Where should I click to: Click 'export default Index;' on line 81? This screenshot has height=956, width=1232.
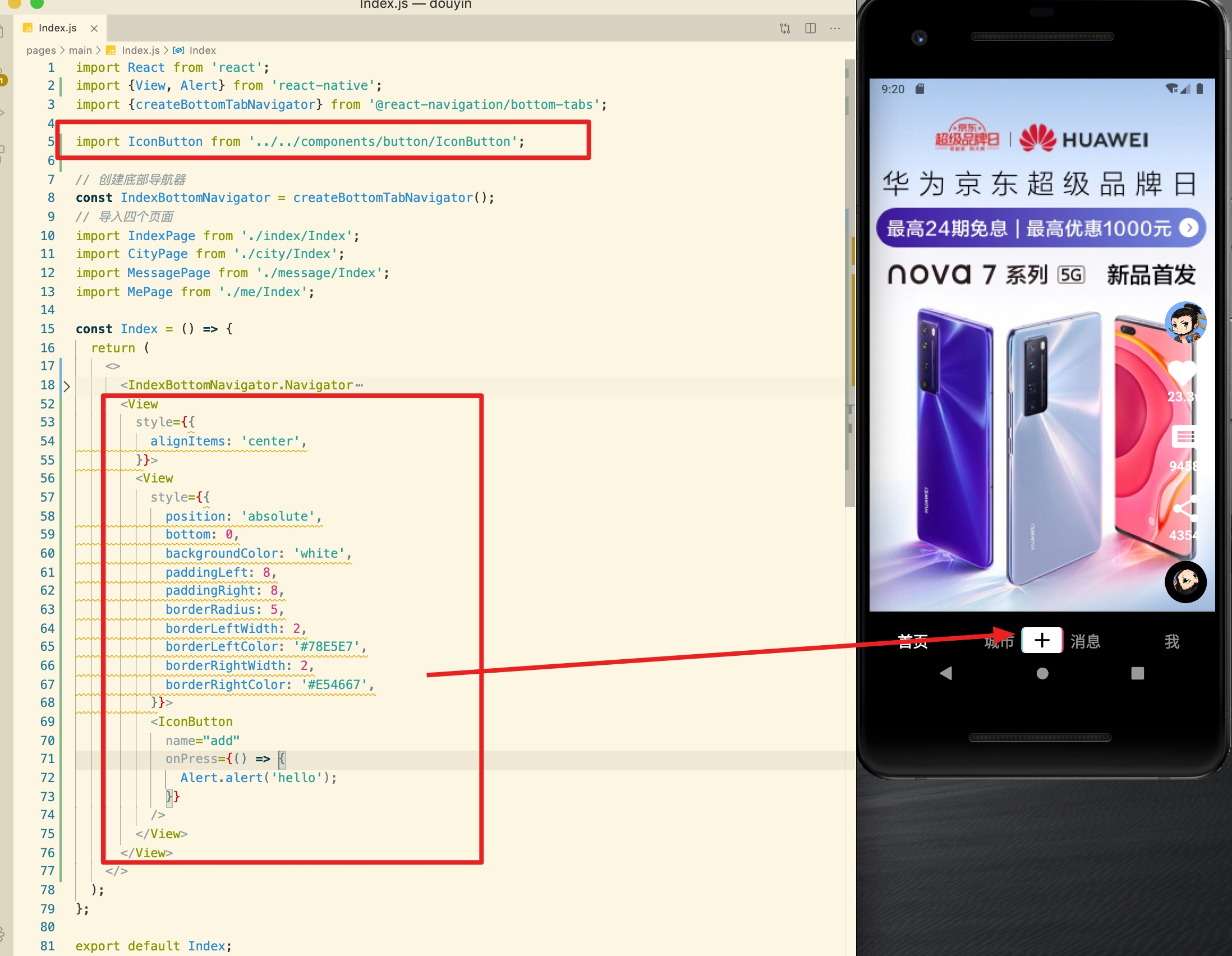coord(153,946)
